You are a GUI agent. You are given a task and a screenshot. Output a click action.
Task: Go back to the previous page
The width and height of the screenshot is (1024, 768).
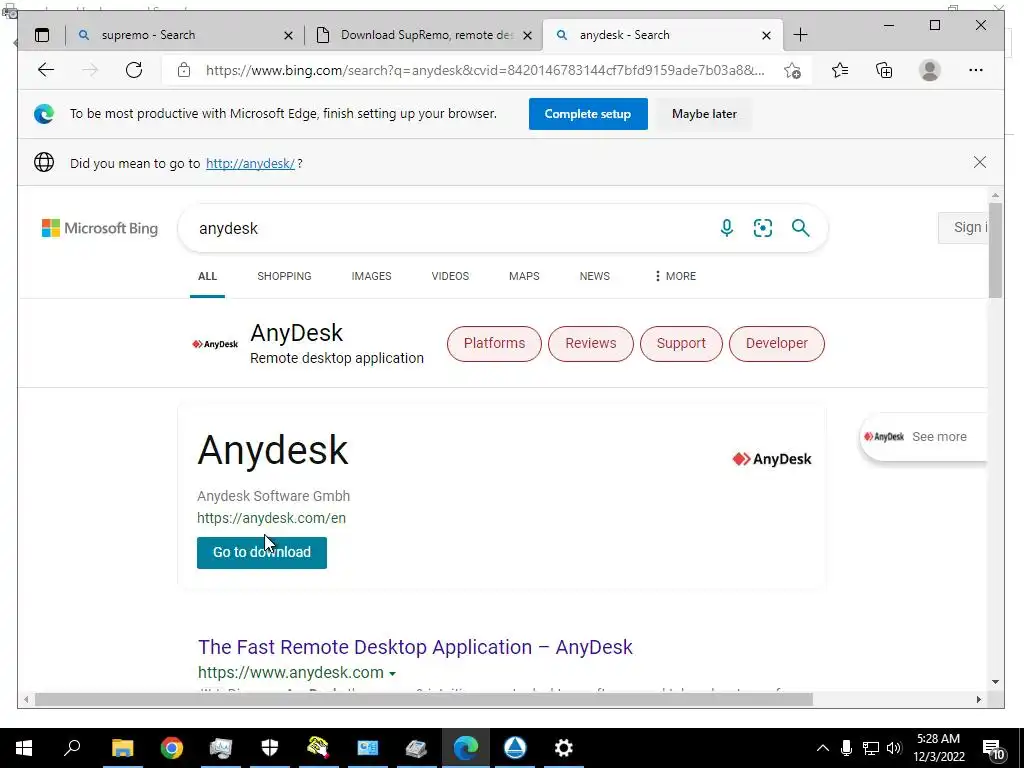tap(46, 70)
